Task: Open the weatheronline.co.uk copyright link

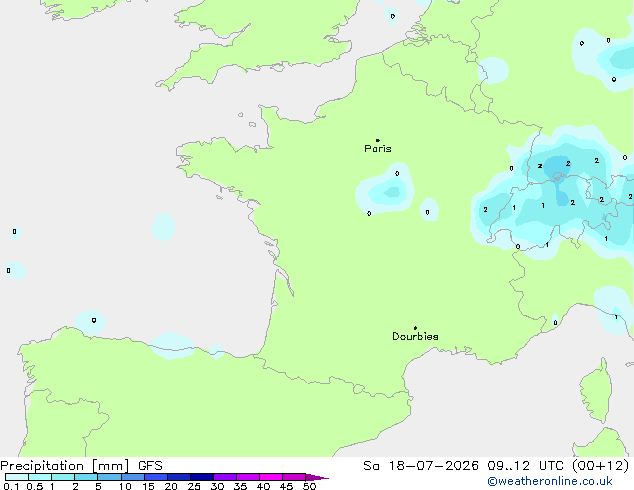Action: pyautogui.click(x=550, y=481)
